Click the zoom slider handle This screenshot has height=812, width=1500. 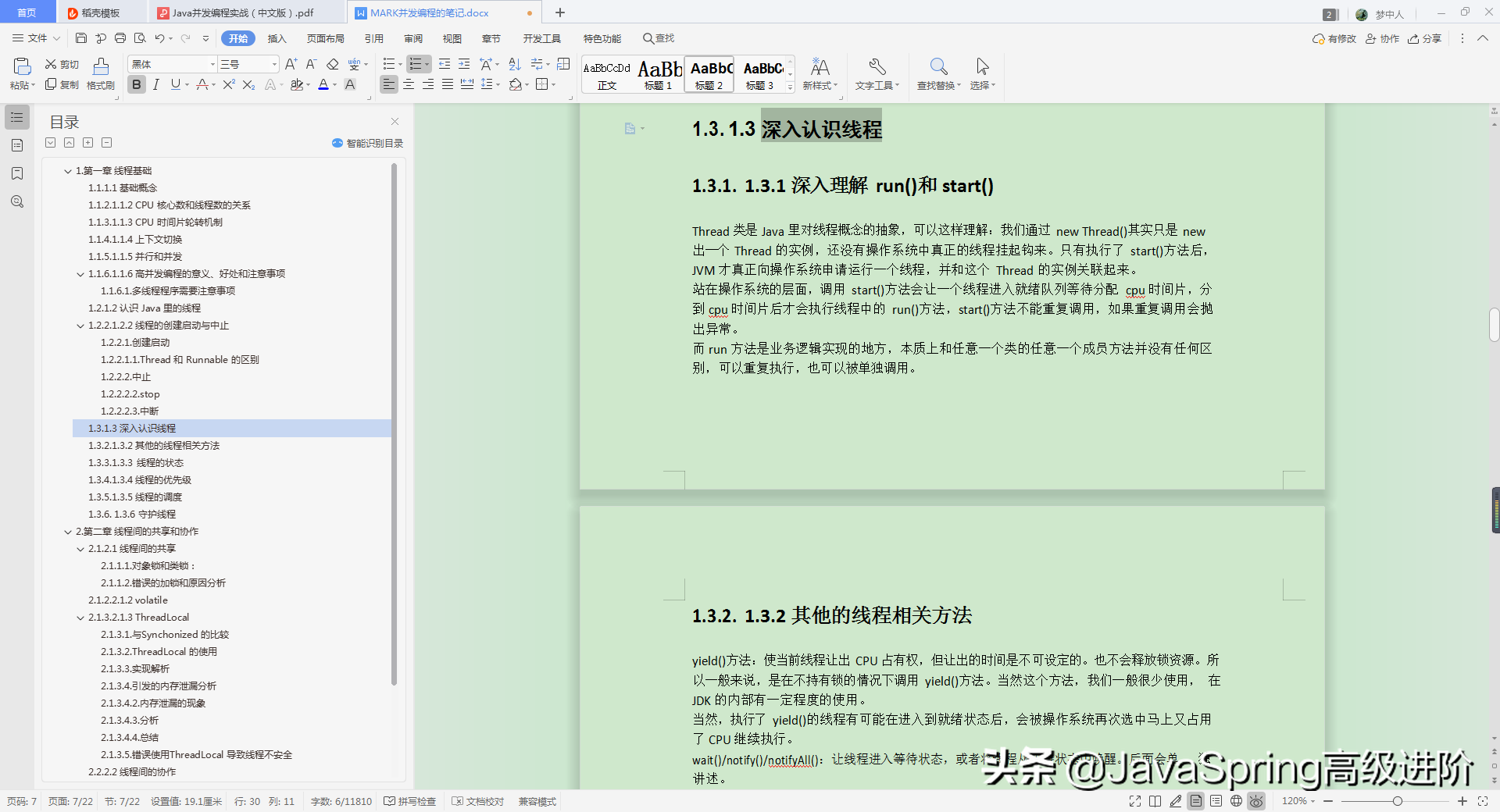click(x=1397, y=801)
